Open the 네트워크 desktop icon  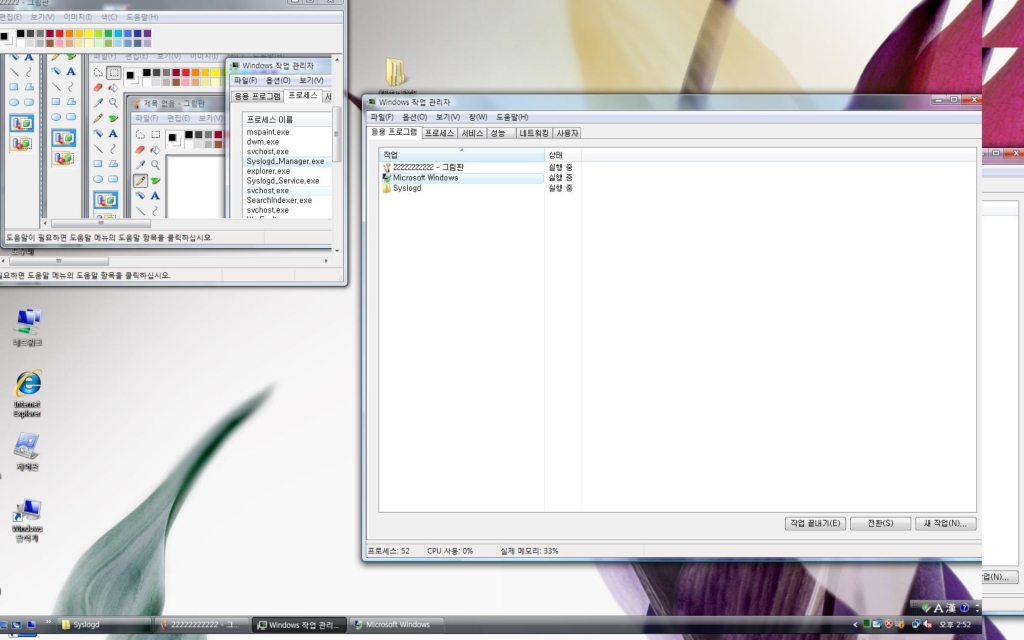point(27,327)
